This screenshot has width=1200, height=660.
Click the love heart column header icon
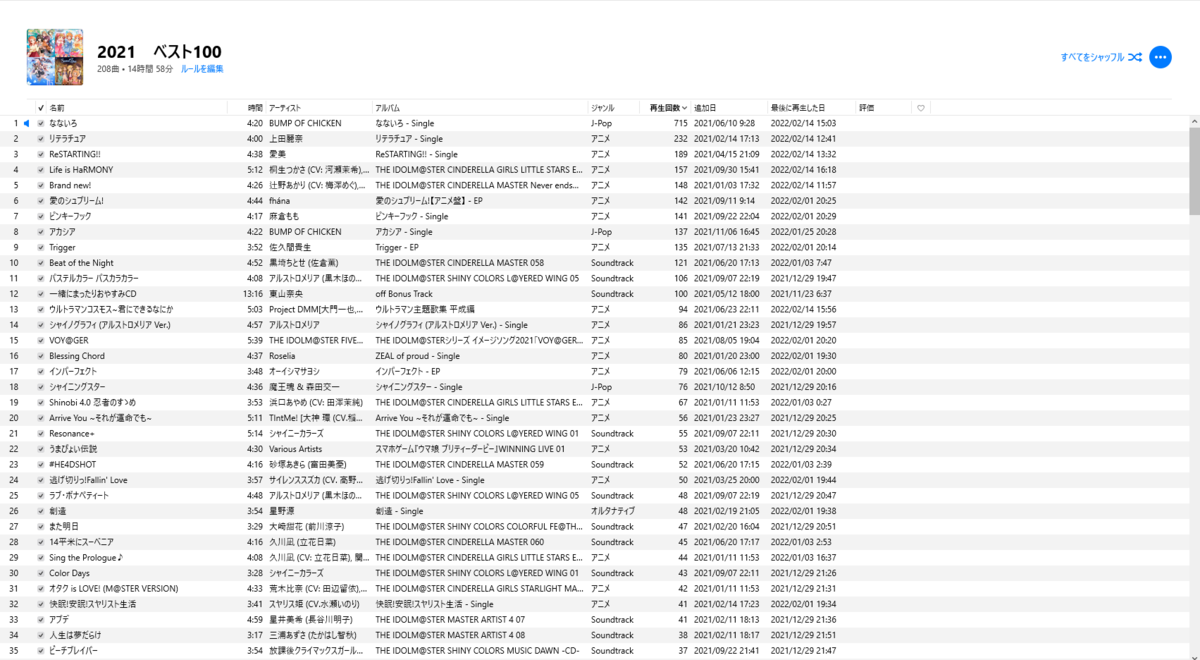[x=920, y=108]
